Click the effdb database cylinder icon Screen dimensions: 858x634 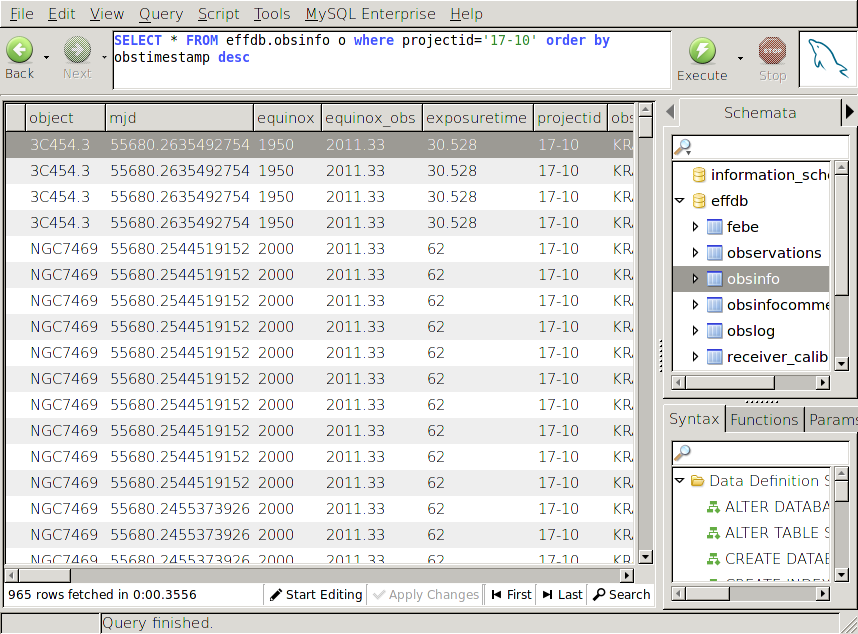pyautogui.click(x=699, y=201)
